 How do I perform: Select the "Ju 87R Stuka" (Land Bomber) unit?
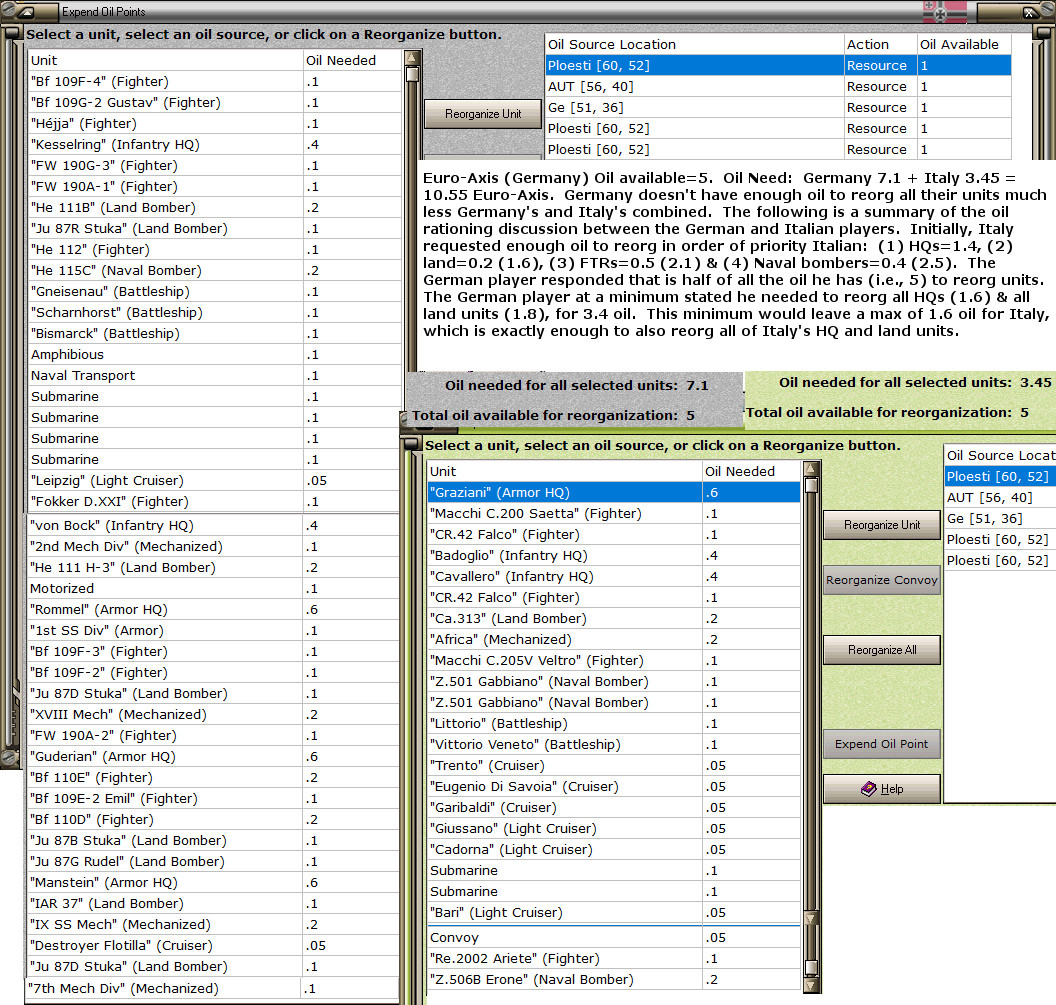click(214, 228)
